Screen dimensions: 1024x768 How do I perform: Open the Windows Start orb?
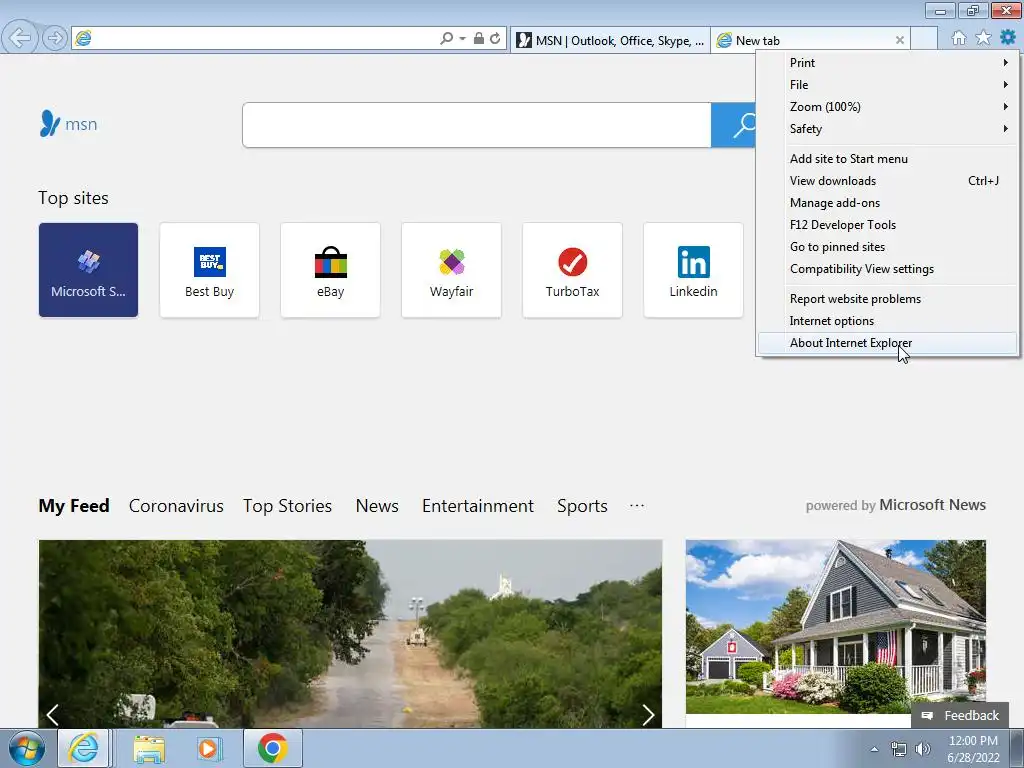pos(26,748)
